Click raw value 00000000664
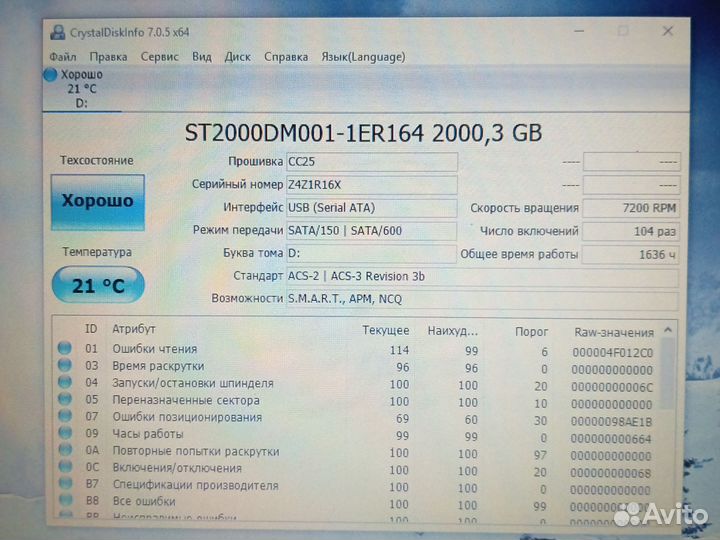 [x=611, y=439]
